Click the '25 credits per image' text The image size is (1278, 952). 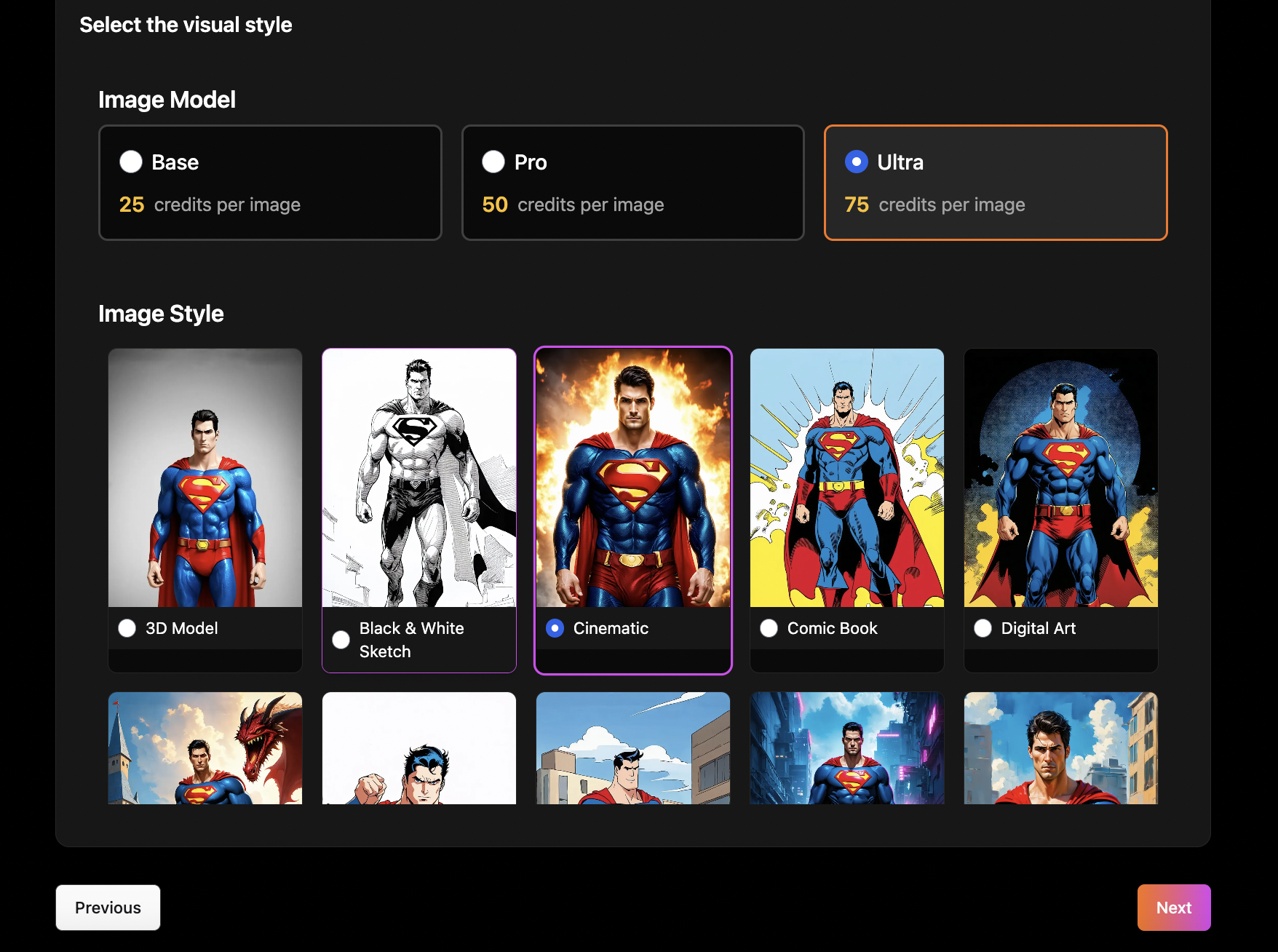210,205
